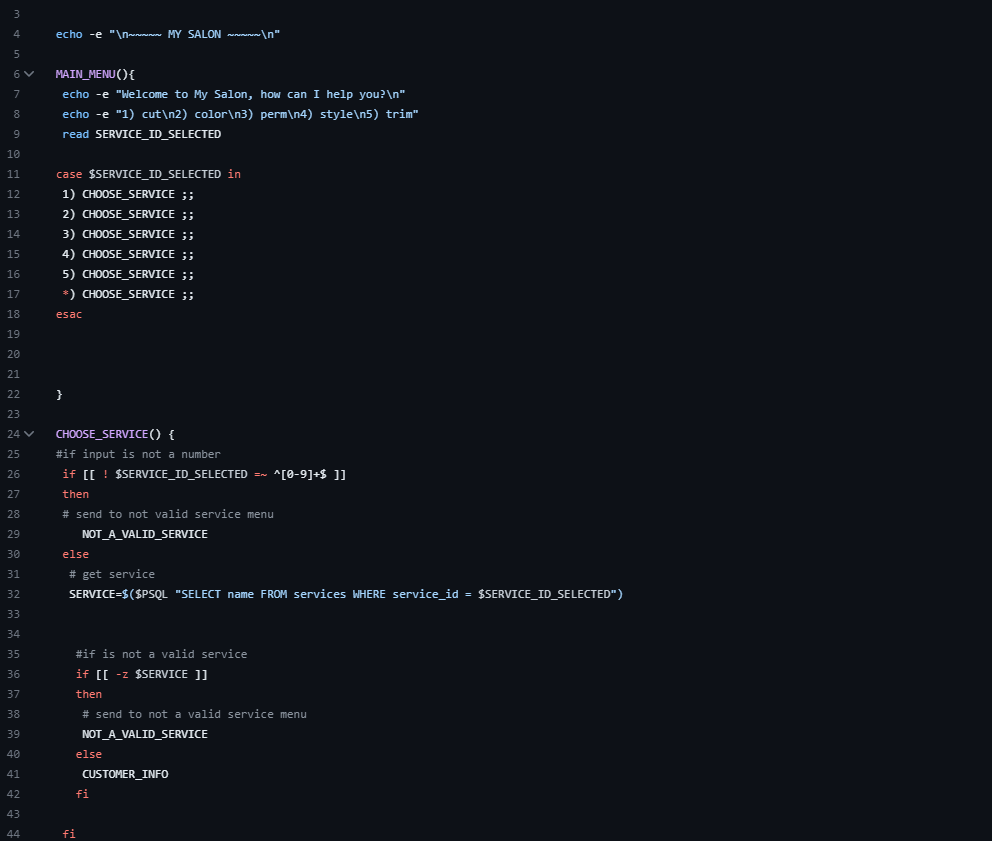Screen dimensions: 992x841
Task: Click line number 9 beside the read command
Action: 16,134
